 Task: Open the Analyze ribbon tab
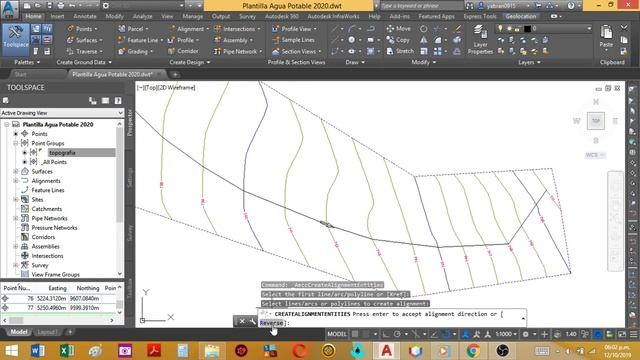click(142, 16)
